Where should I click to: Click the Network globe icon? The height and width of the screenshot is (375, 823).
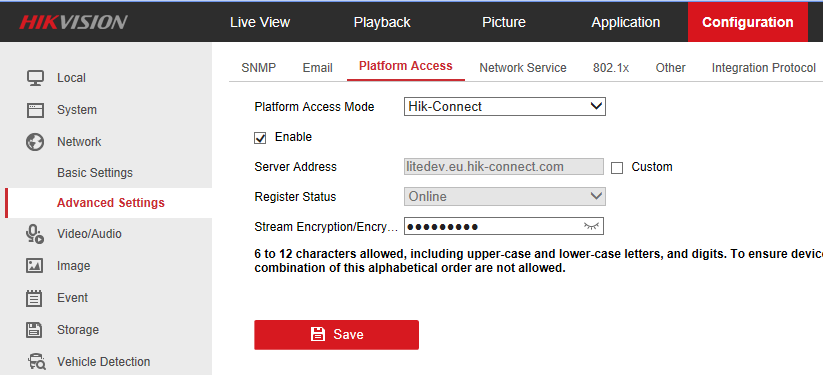point(35,142)
